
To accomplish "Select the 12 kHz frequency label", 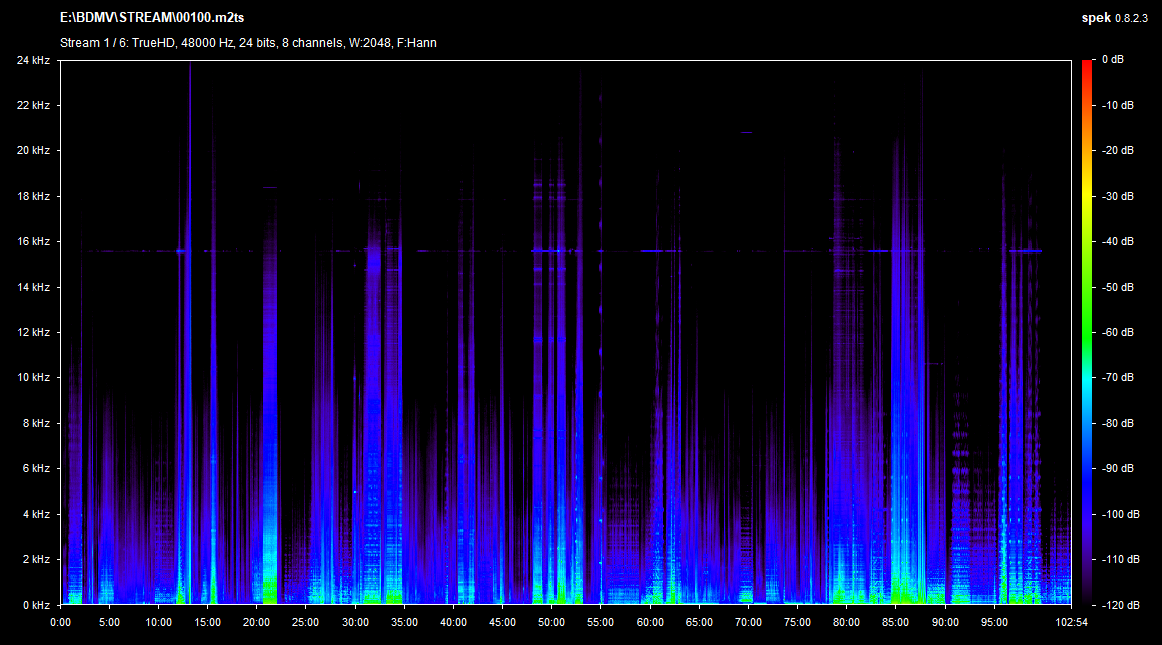I will coord(34,332).
